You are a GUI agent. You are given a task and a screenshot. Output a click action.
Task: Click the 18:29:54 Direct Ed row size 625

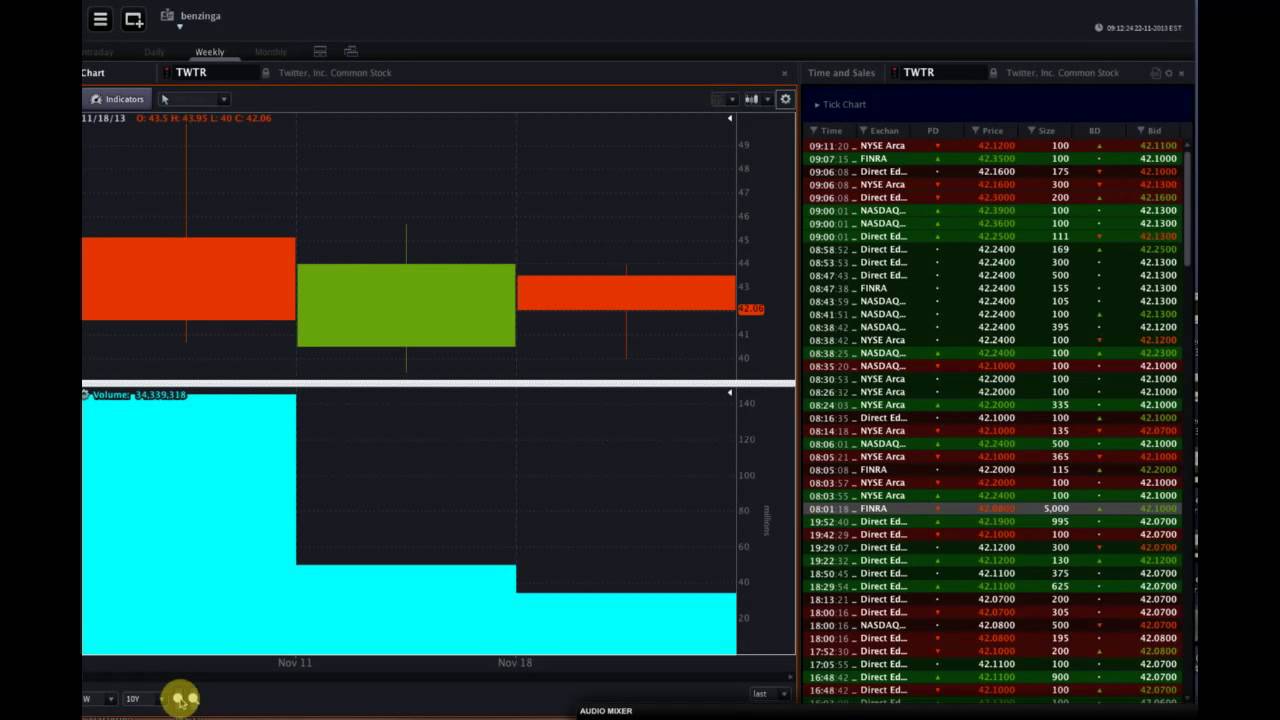pos(994,587)
